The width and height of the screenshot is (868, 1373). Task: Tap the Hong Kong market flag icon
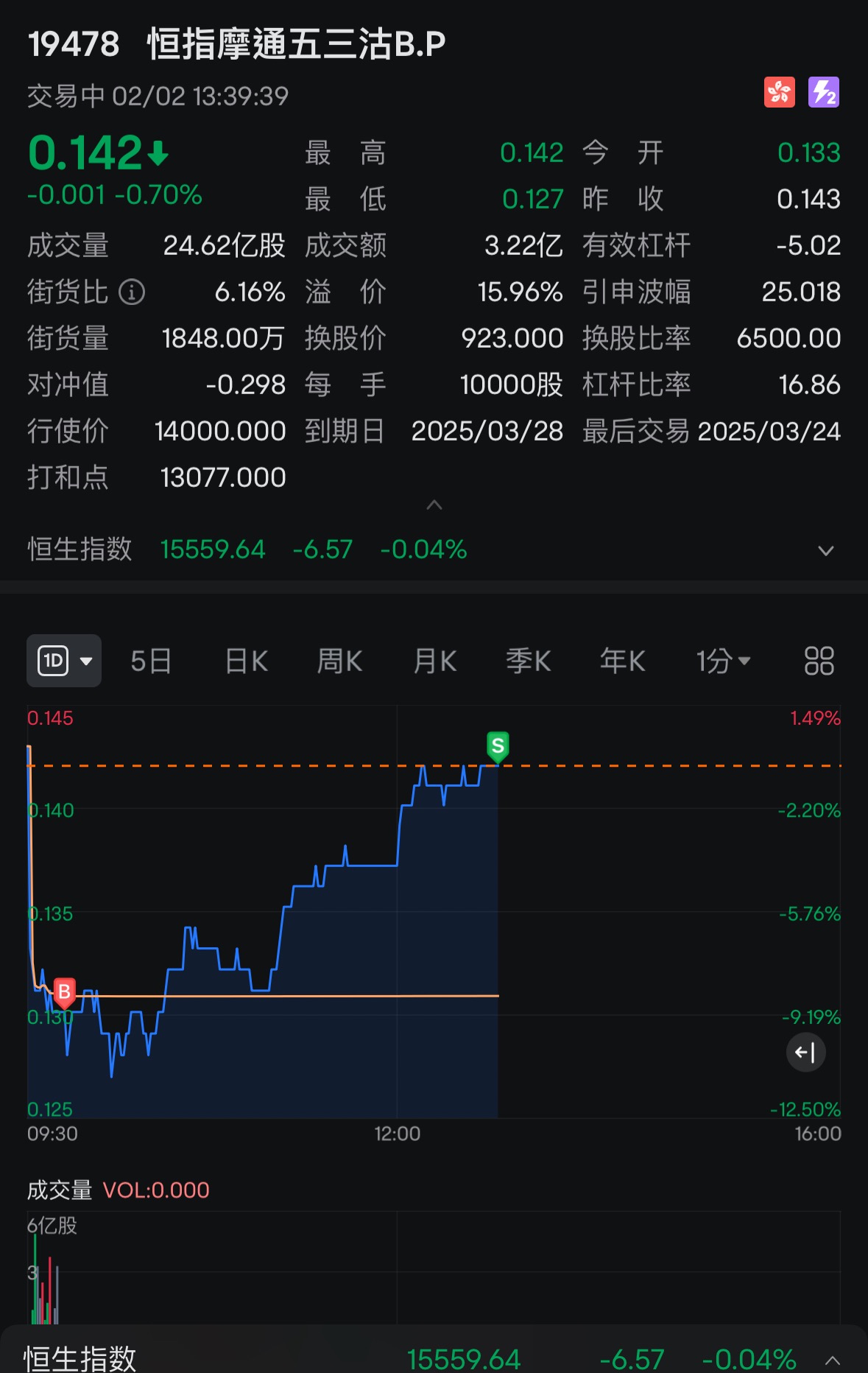coord(779,92)
